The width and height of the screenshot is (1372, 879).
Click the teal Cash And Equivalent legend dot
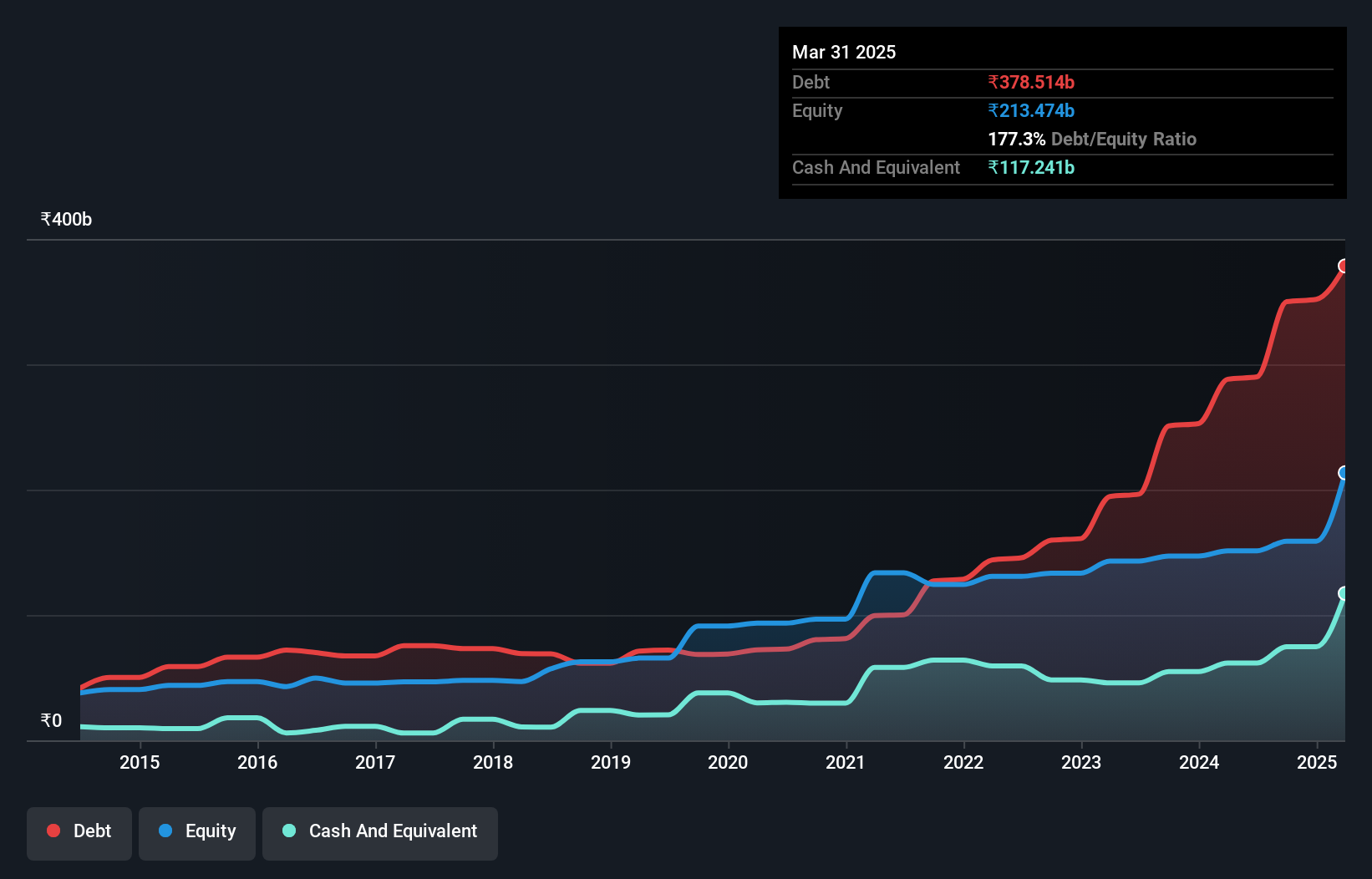pos(289,831)
